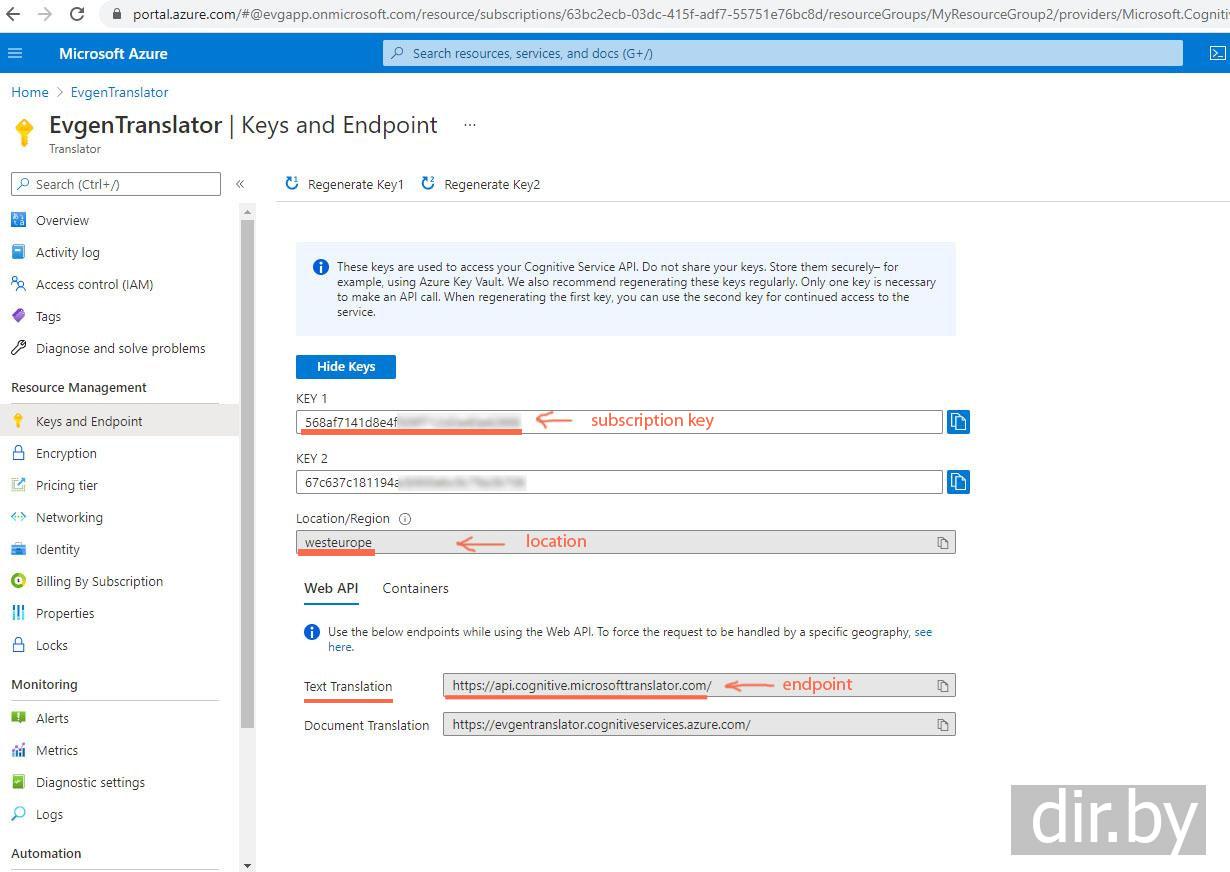The width and height of the screenshot is (1230, 872).
Task: Copy the Document Translation endpoint
Action: click(x=942, y=725)
